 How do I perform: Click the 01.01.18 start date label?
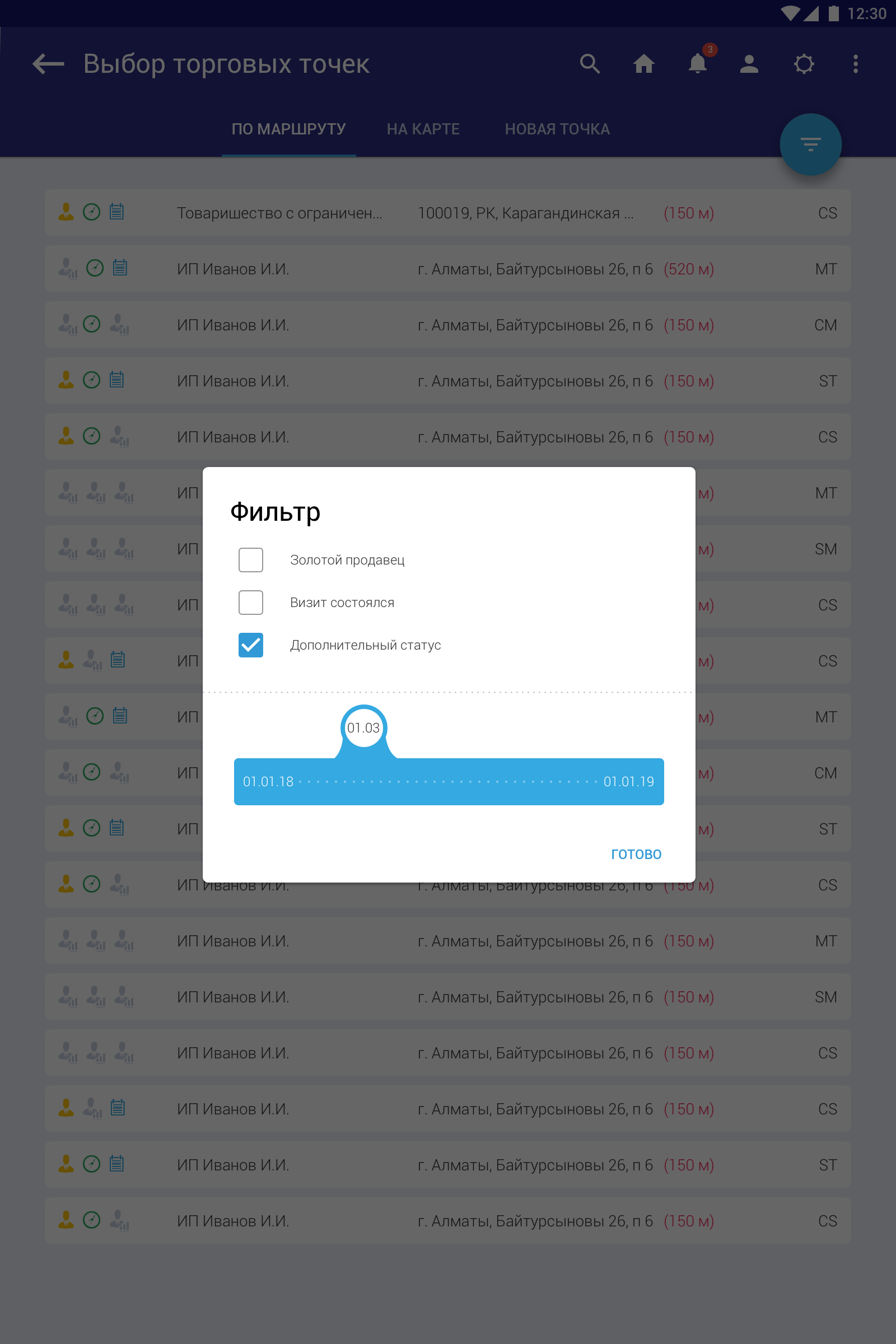pyautogui.click(x=268, y=782)
